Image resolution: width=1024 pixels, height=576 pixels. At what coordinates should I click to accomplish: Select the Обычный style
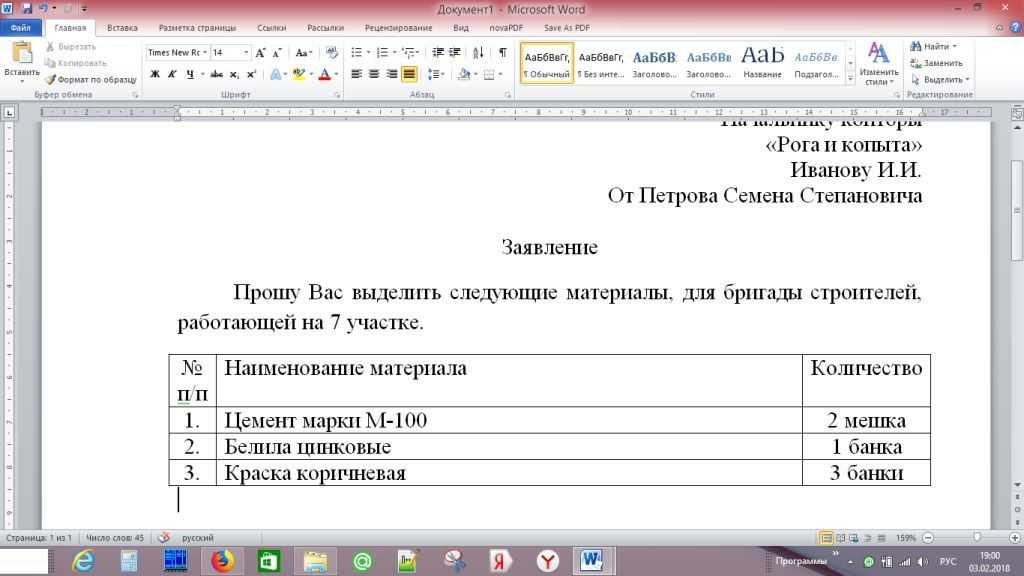(547, 63)
